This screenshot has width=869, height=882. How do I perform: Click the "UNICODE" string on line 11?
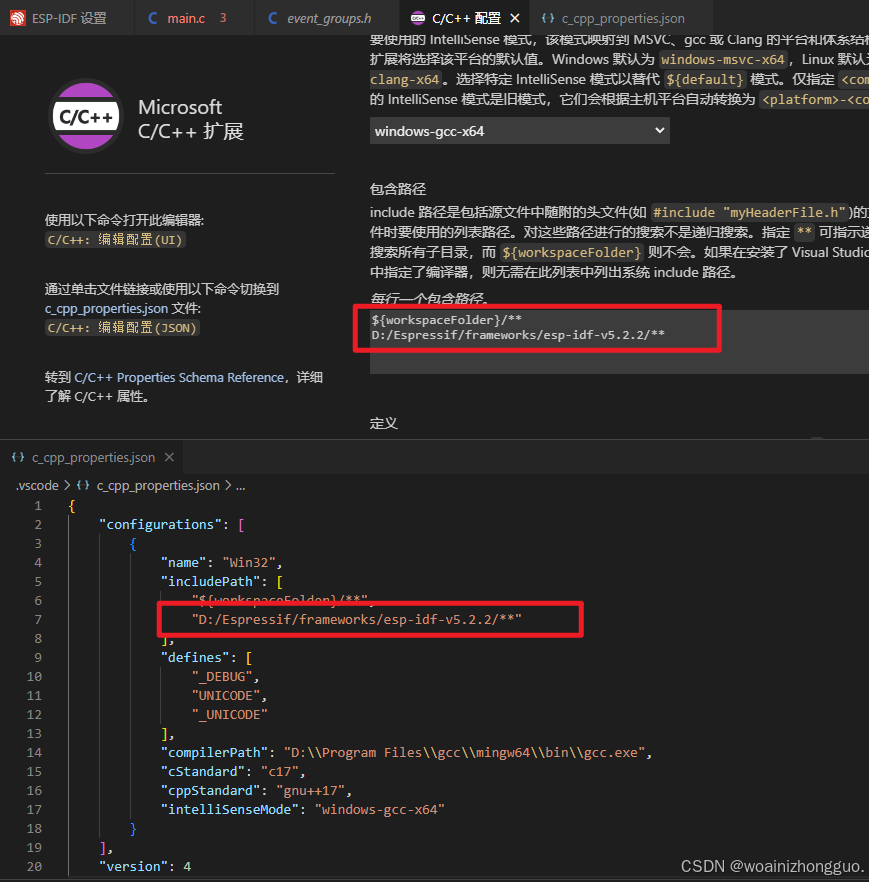(226, 695)
